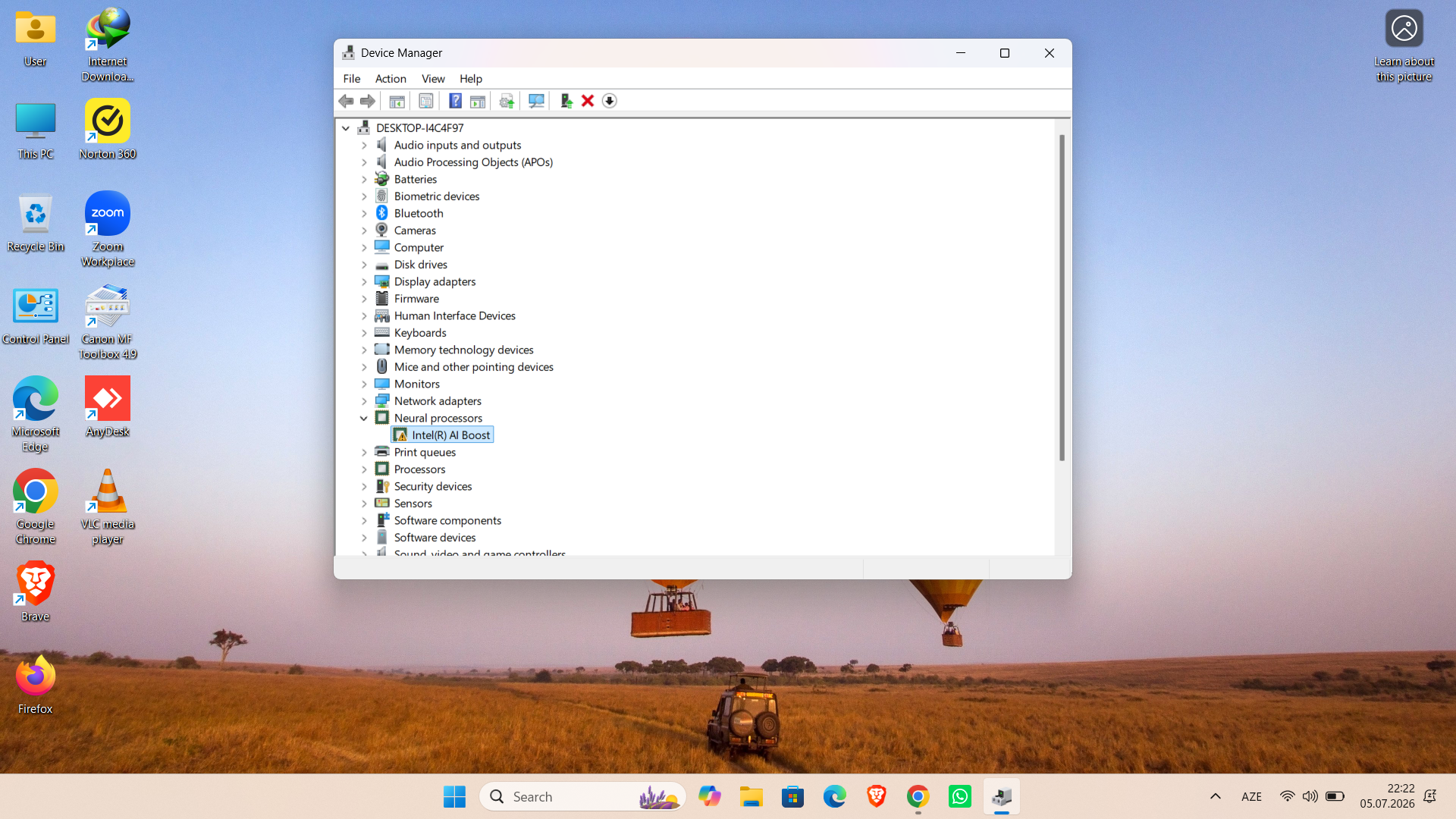Open WhatsApp from the taskbar
The height and width of the screenshot is (819, 1456).
click(959, 796)
